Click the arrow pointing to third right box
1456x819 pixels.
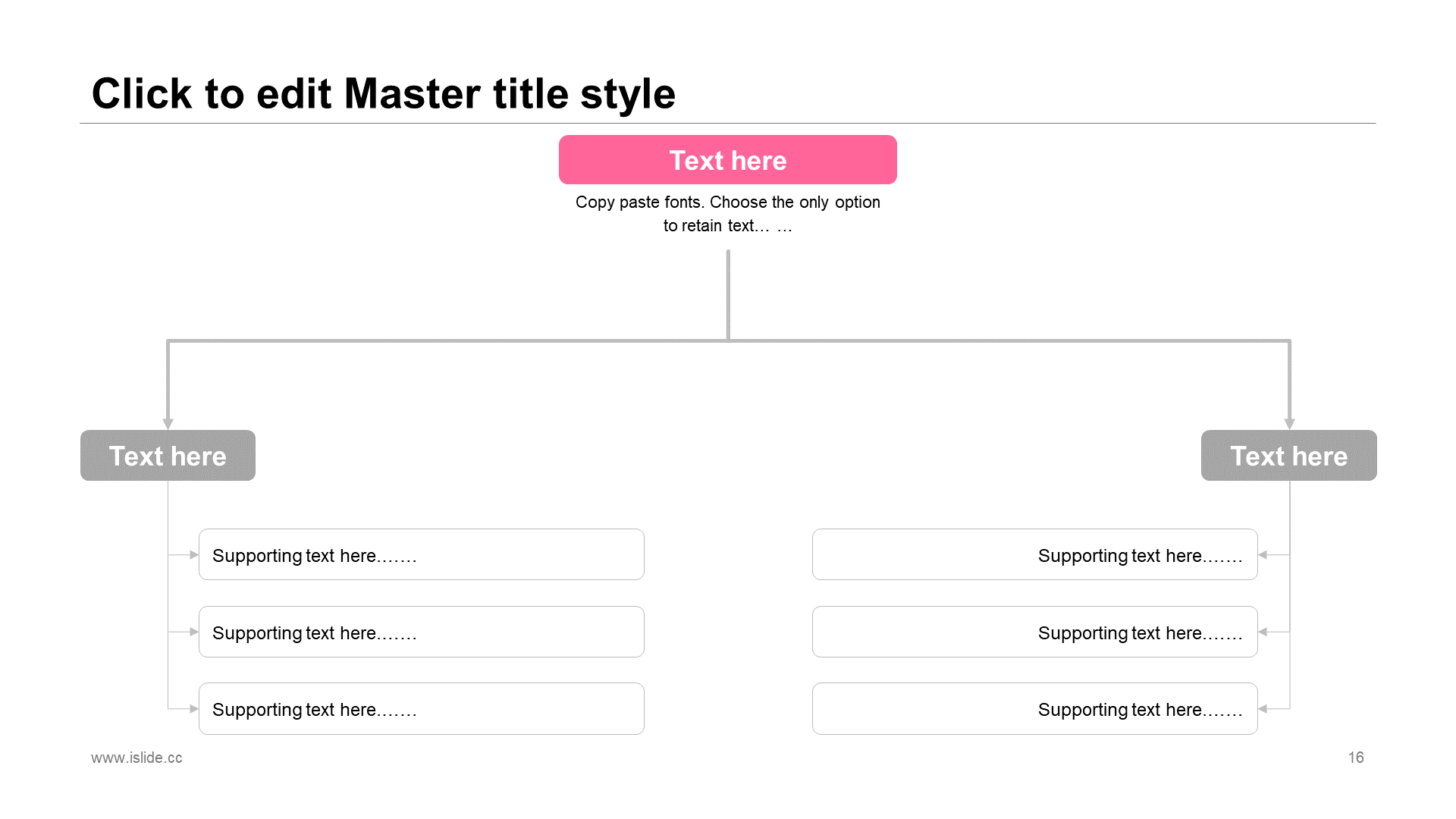[1263, 709]
